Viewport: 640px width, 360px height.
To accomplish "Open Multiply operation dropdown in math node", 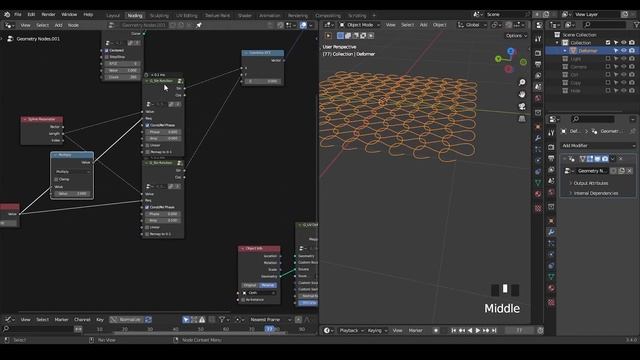I will (x=72, y=172).
